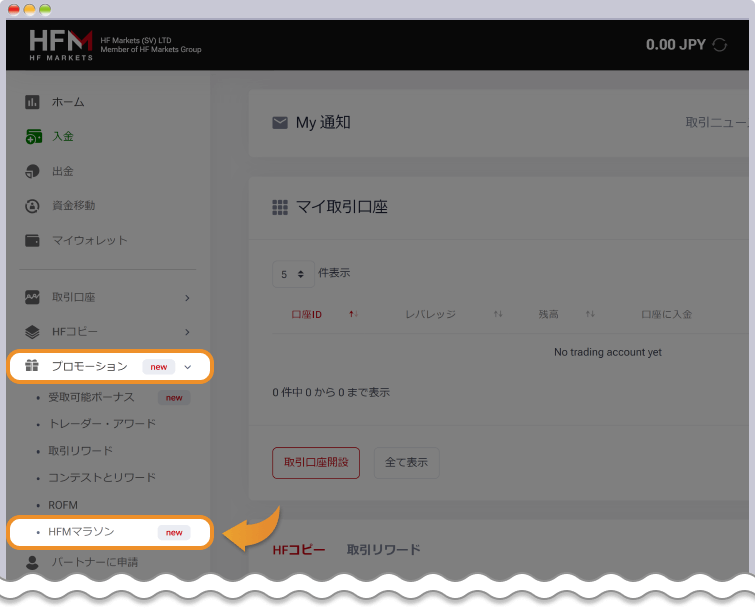Screen dimensions: 755x610
Task: Click the プロモーション gift icon
Action: [32, 366]
